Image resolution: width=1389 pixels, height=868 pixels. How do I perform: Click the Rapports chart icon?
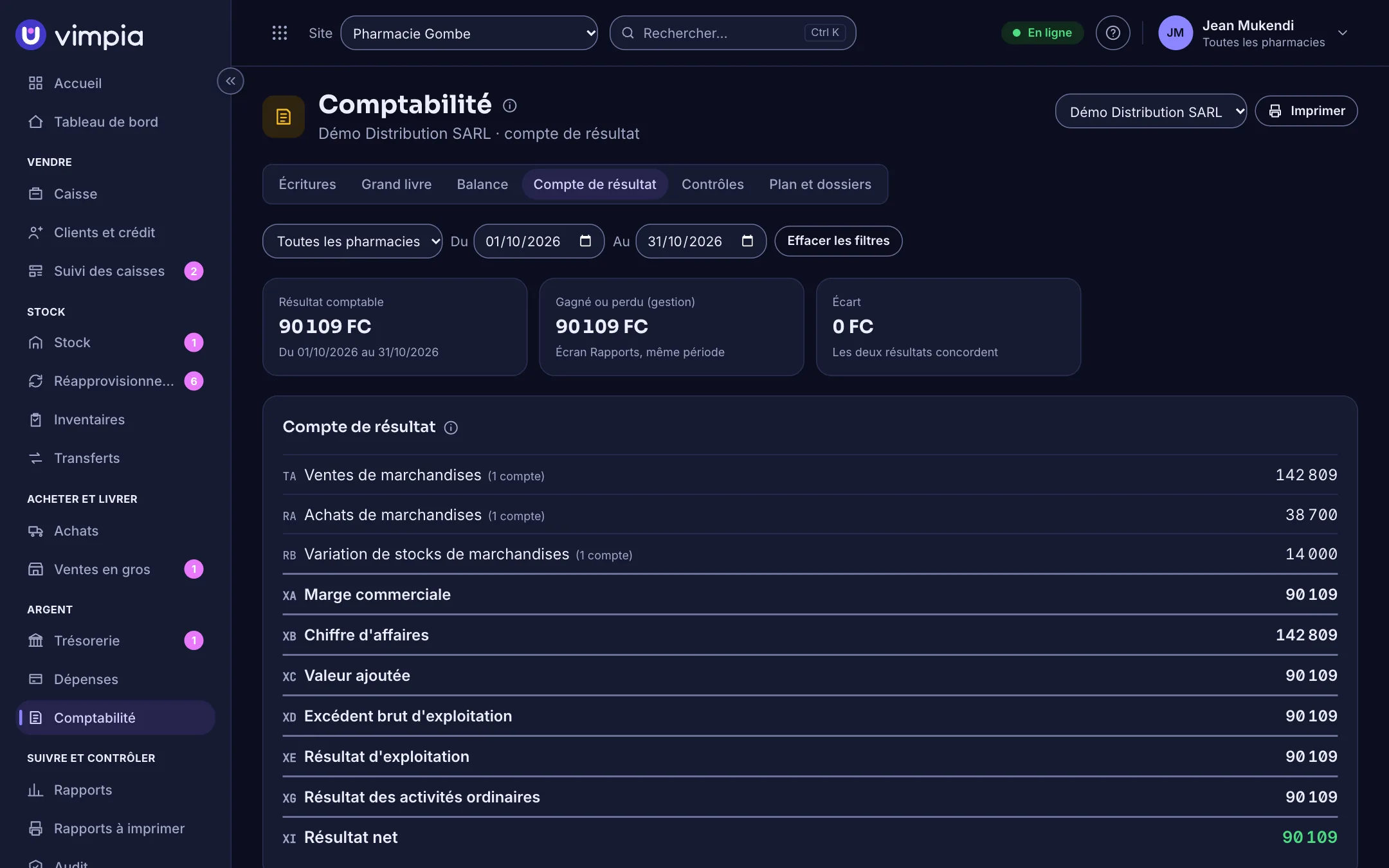coord(36,790)
